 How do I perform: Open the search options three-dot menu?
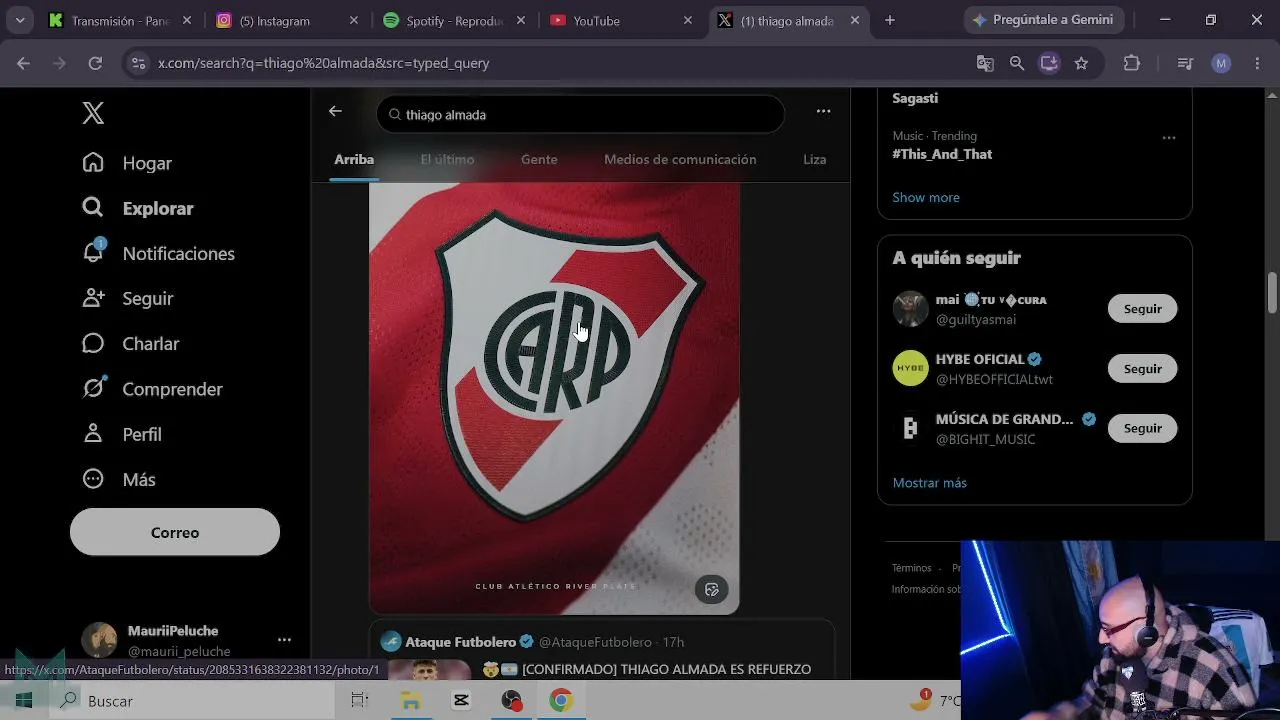[x=823, y=111]
